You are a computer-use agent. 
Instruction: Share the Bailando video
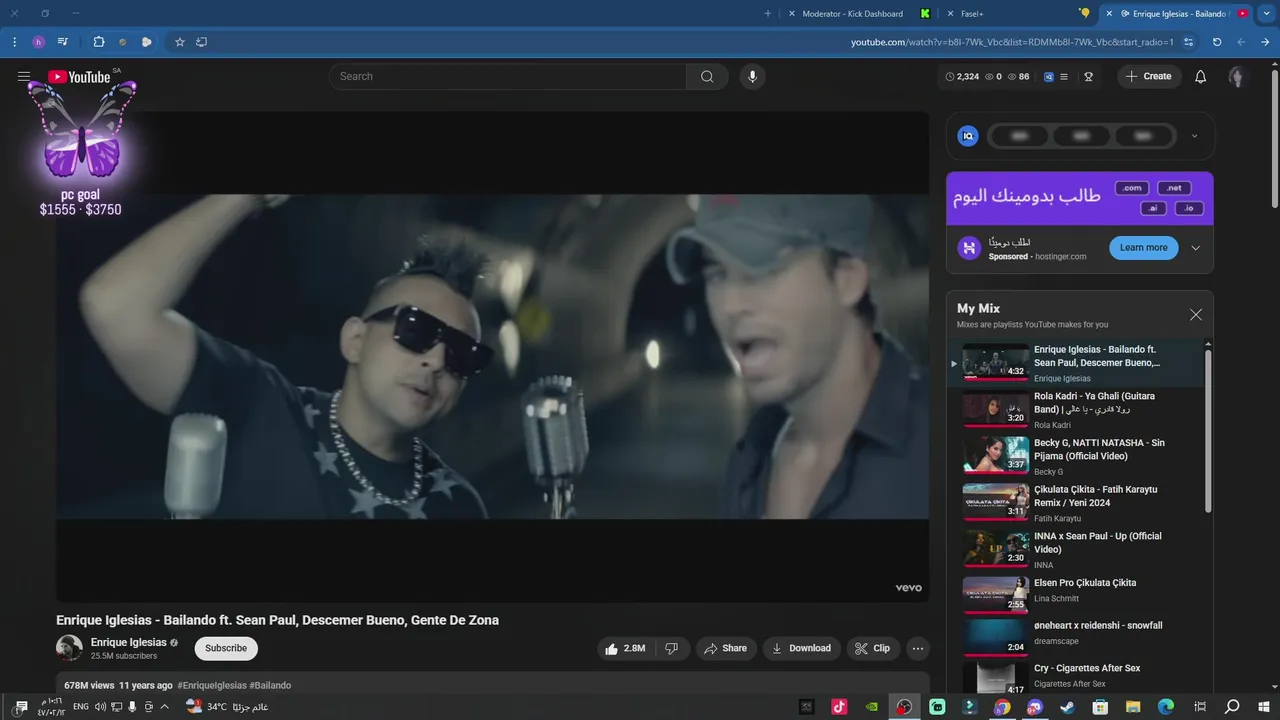[726, 648]
